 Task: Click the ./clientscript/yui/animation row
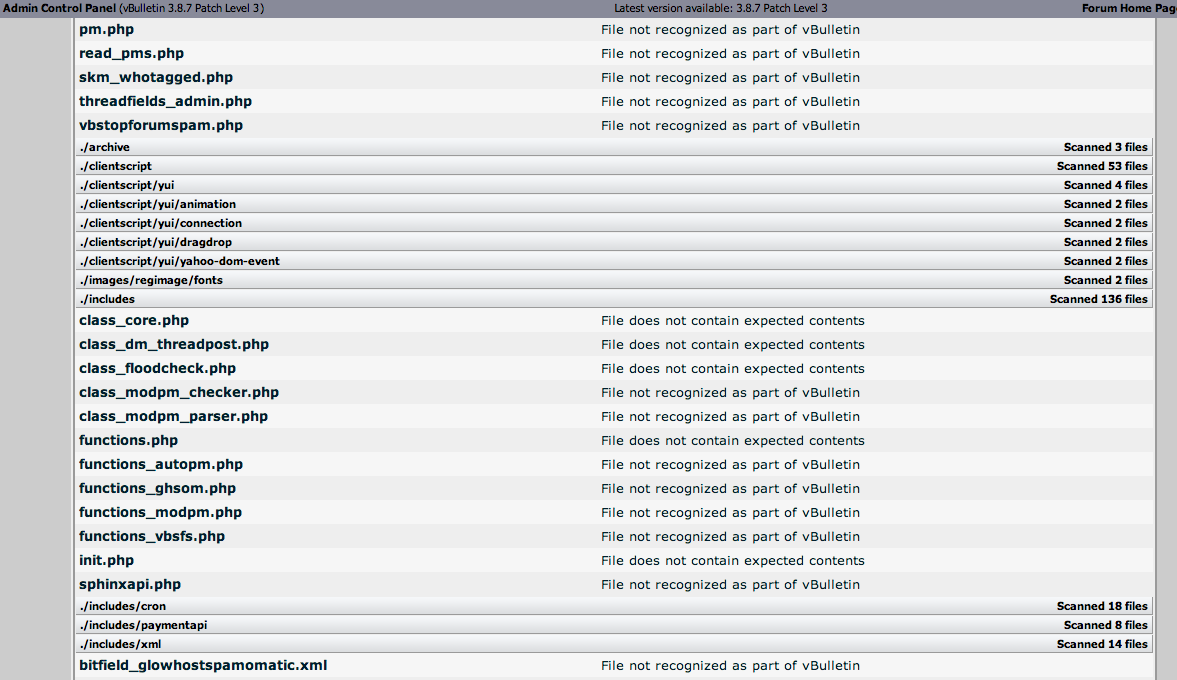pyautogui.click(x=614, y=204)
